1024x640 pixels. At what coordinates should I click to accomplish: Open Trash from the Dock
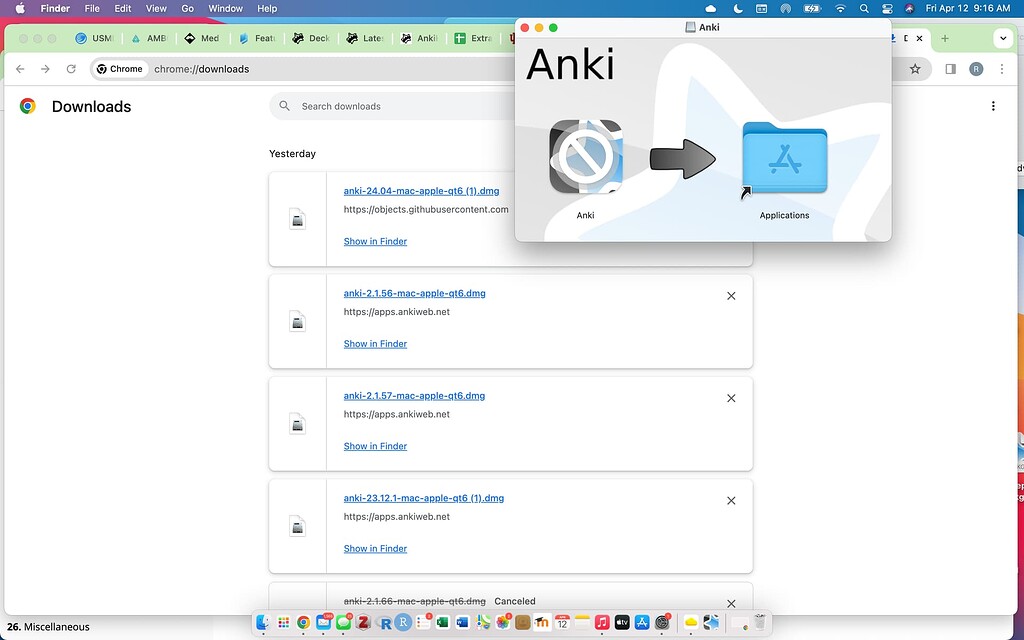click(x=760, y=622)
